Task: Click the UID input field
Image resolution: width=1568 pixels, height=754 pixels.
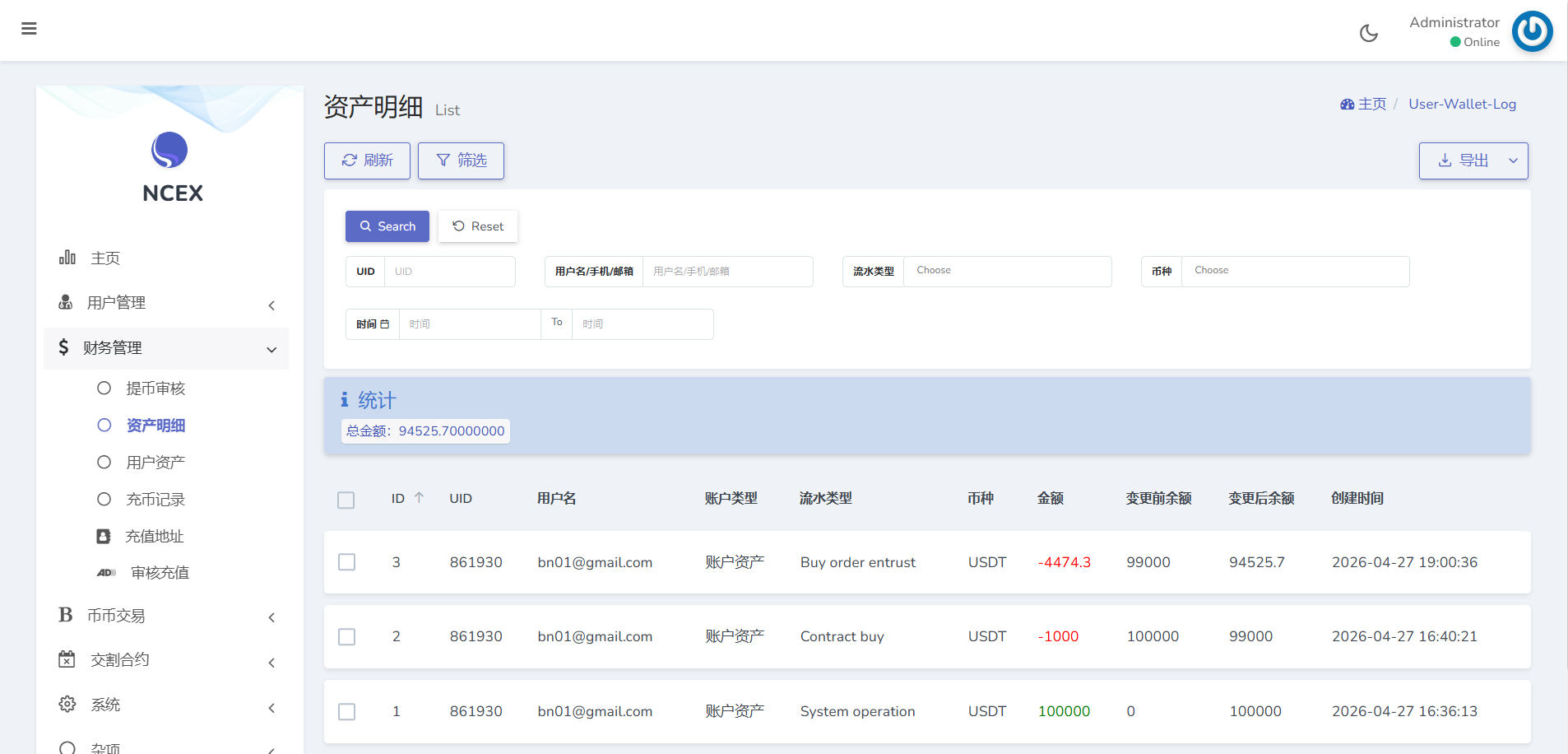Action: click(449, 272)
